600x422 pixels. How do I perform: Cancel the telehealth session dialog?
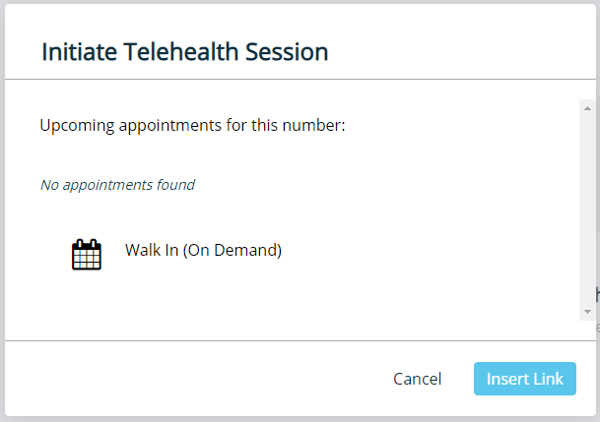[417, 379]
